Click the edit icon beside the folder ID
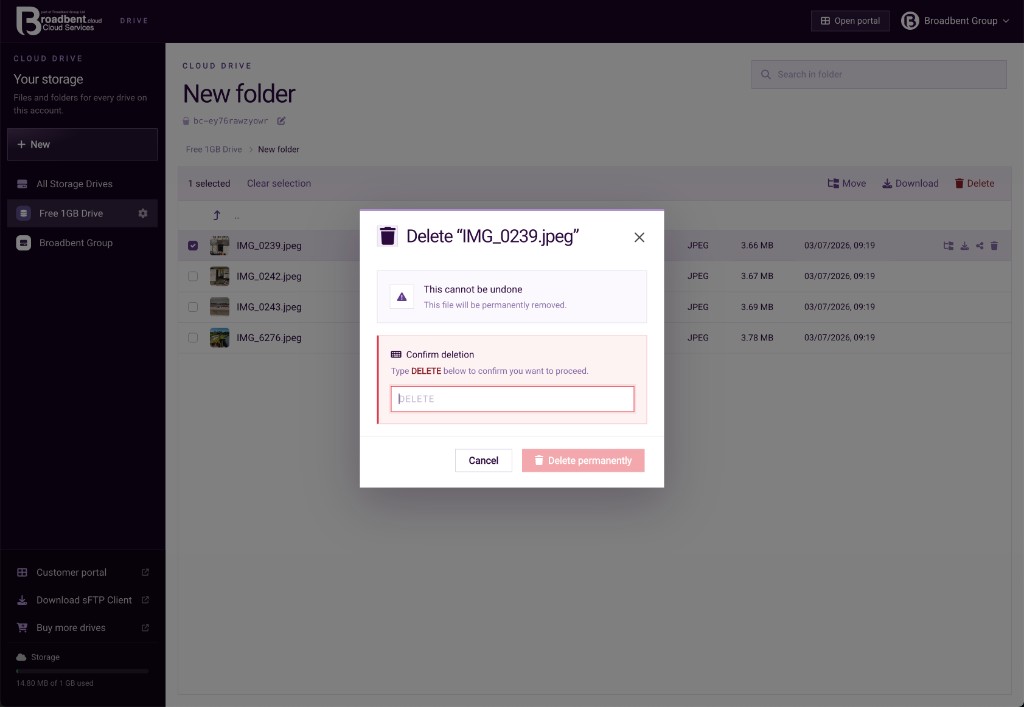 pos(281,121)
